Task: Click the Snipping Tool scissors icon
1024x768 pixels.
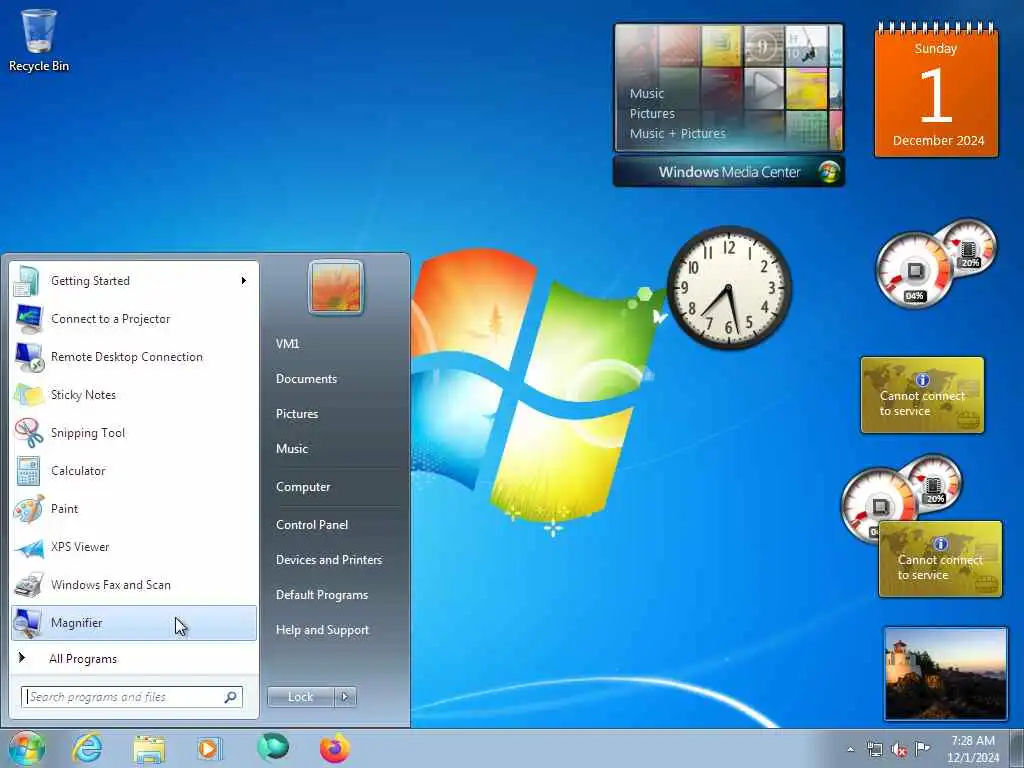Action: coord(28,432)
